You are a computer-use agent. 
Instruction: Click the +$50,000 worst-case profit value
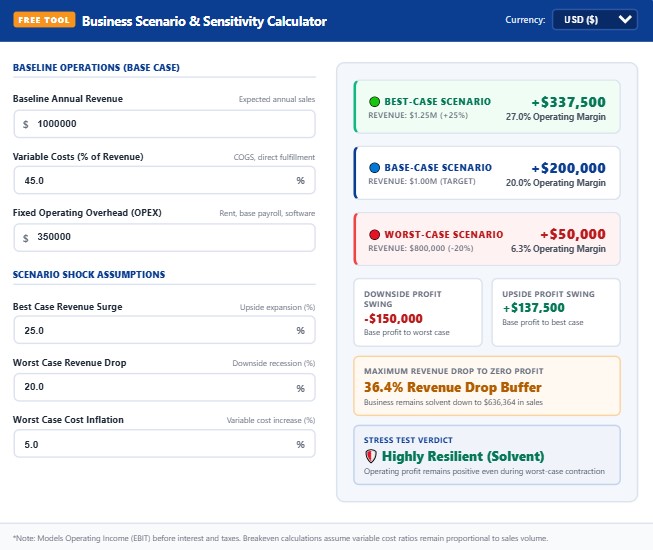(573, 234)
